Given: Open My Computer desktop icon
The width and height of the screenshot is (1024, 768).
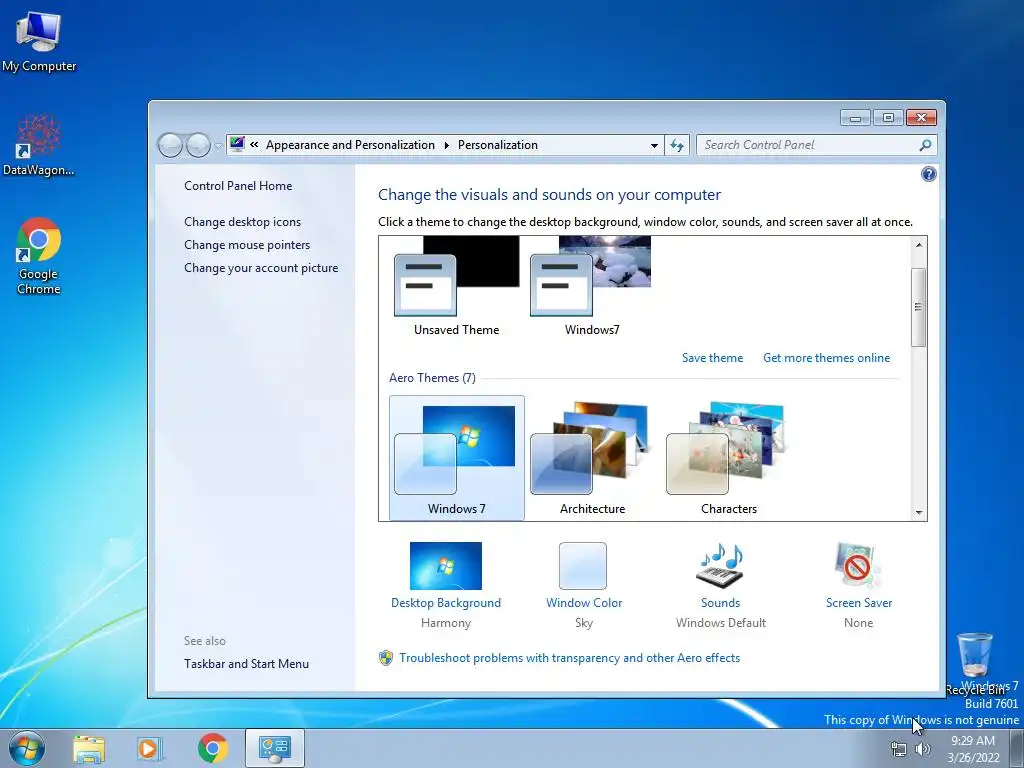Looking at the screenshot, I should [39, 42].
